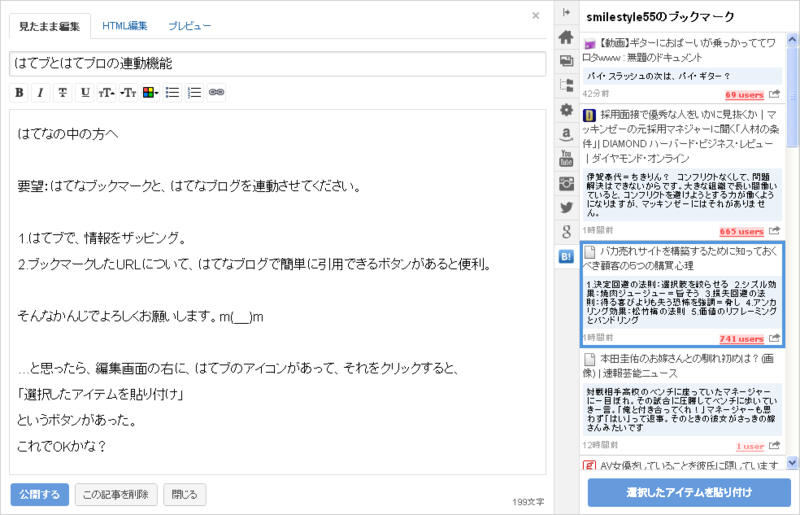Open the Twitter sidebar icon
Screen dimensions: 800x515
point(566,208)
